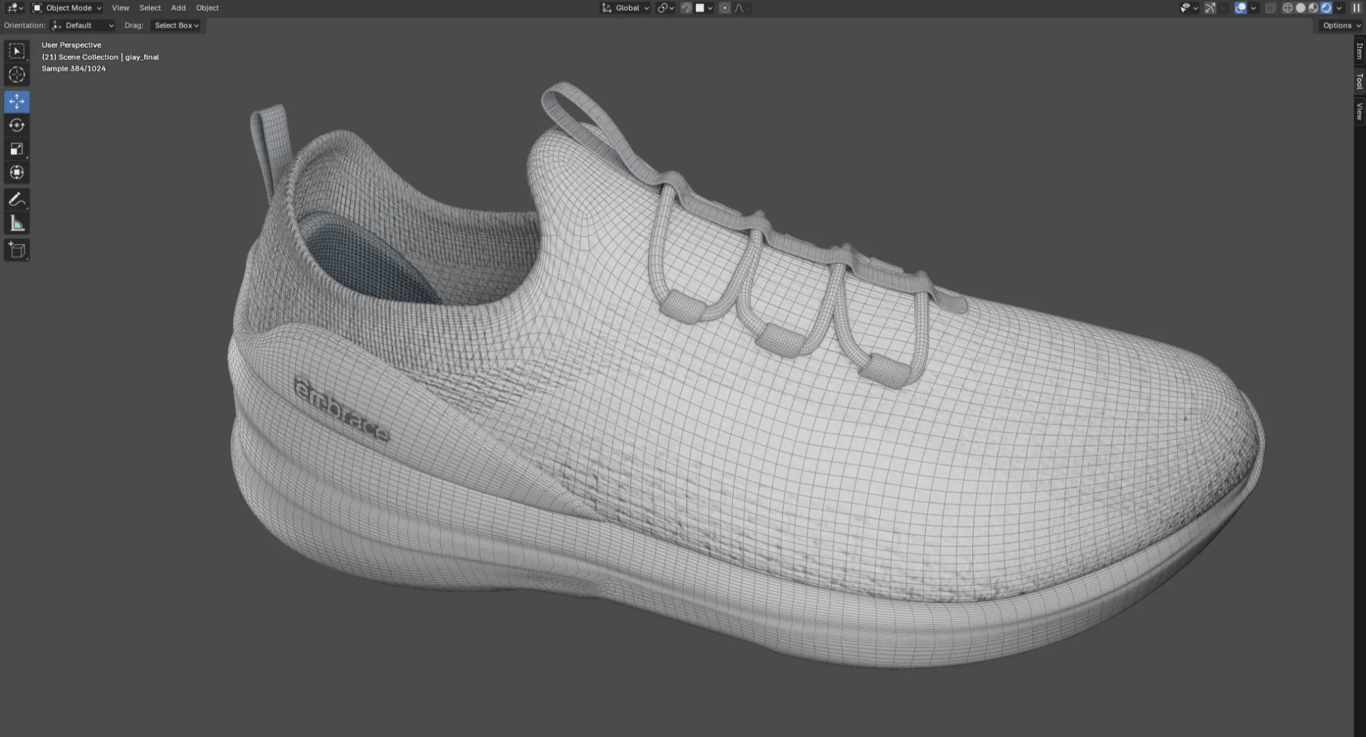Open the Item sidebar tab
This screenshot has width=1366, height=737.
(x=1359, y=51)
